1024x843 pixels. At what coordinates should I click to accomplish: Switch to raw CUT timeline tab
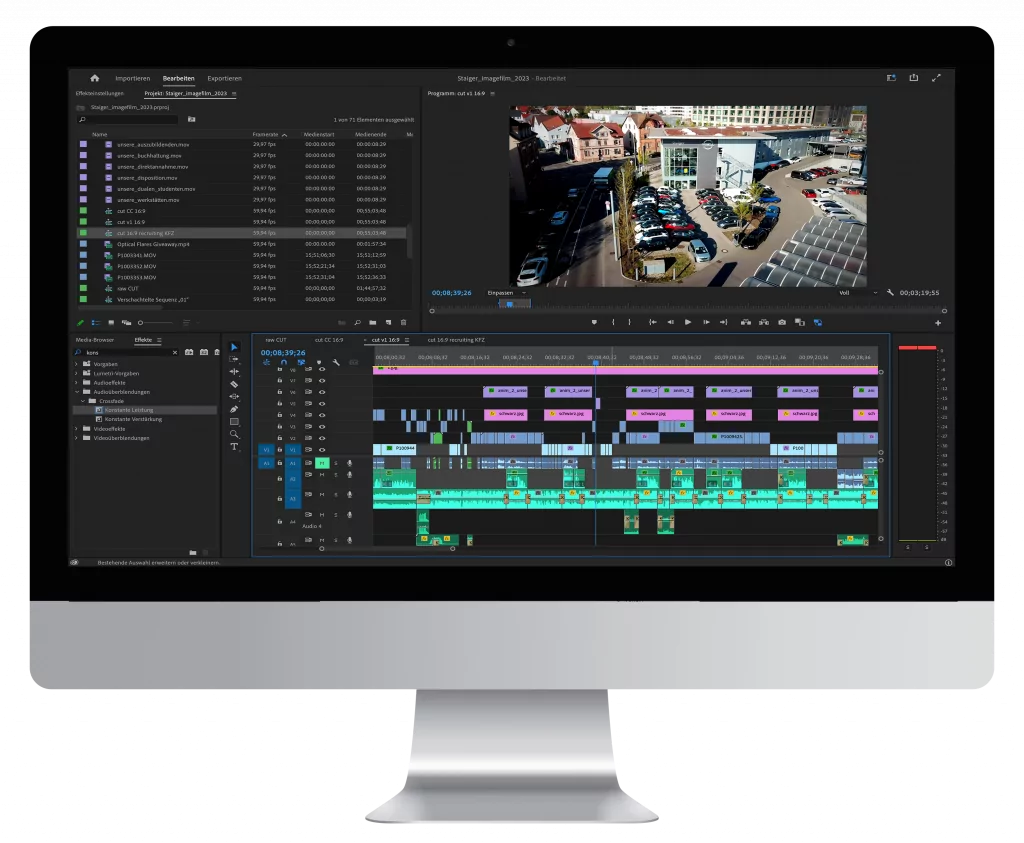coord(276,340)
